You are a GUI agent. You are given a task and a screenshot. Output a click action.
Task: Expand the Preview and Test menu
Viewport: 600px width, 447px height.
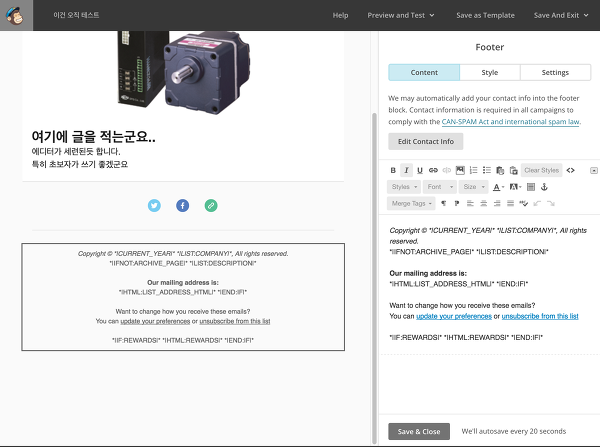coord(401,15)
